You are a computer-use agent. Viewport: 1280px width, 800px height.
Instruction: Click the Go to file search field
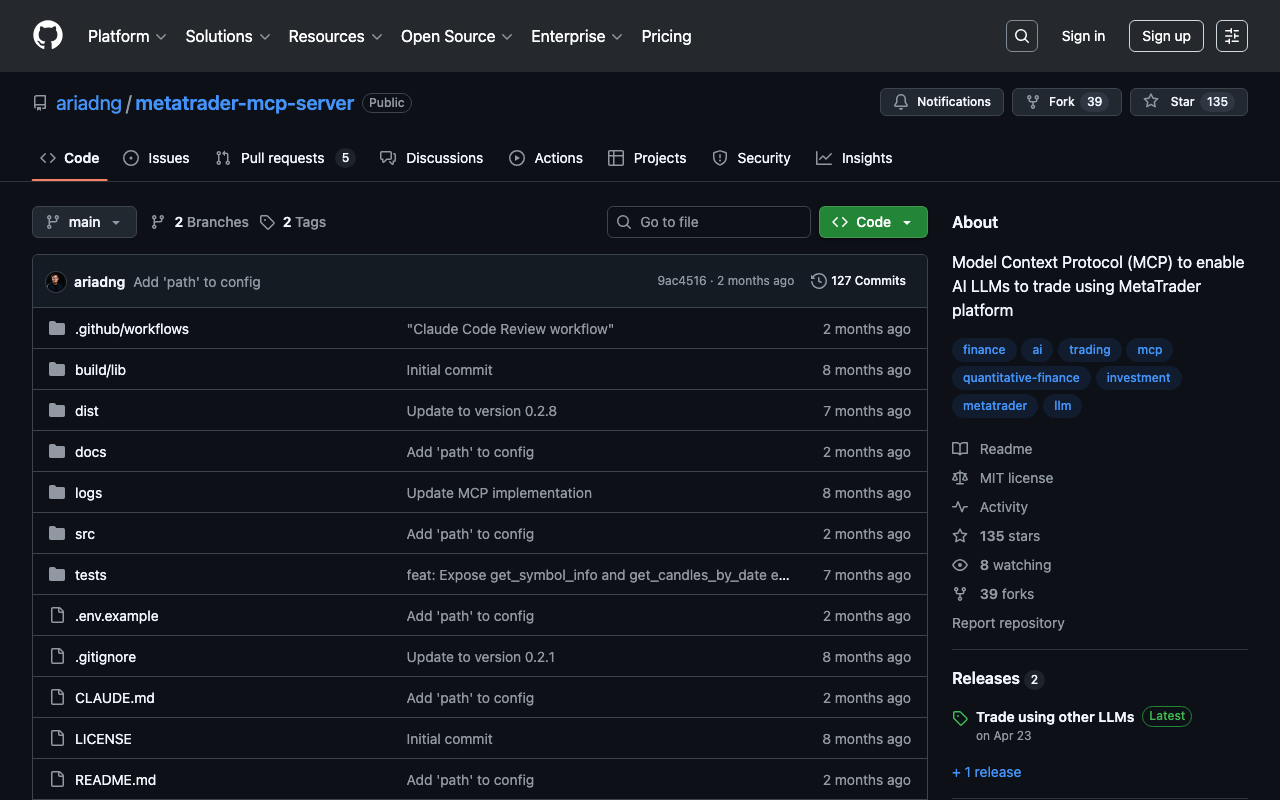pyautogui.click(x=708, y=222)
